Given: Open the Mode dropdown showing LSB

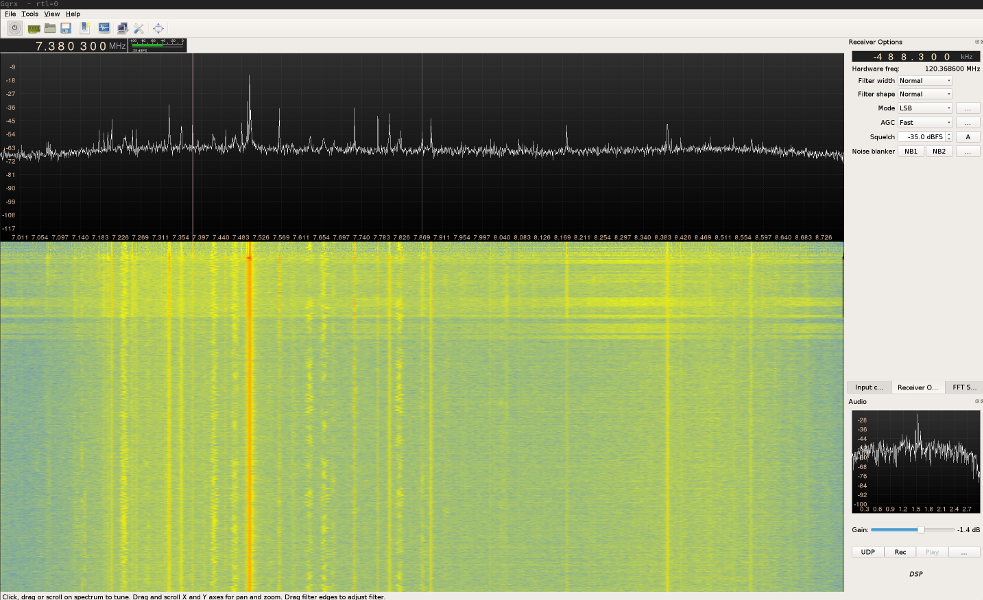Looking at the screenshot, I should (923, 107).
